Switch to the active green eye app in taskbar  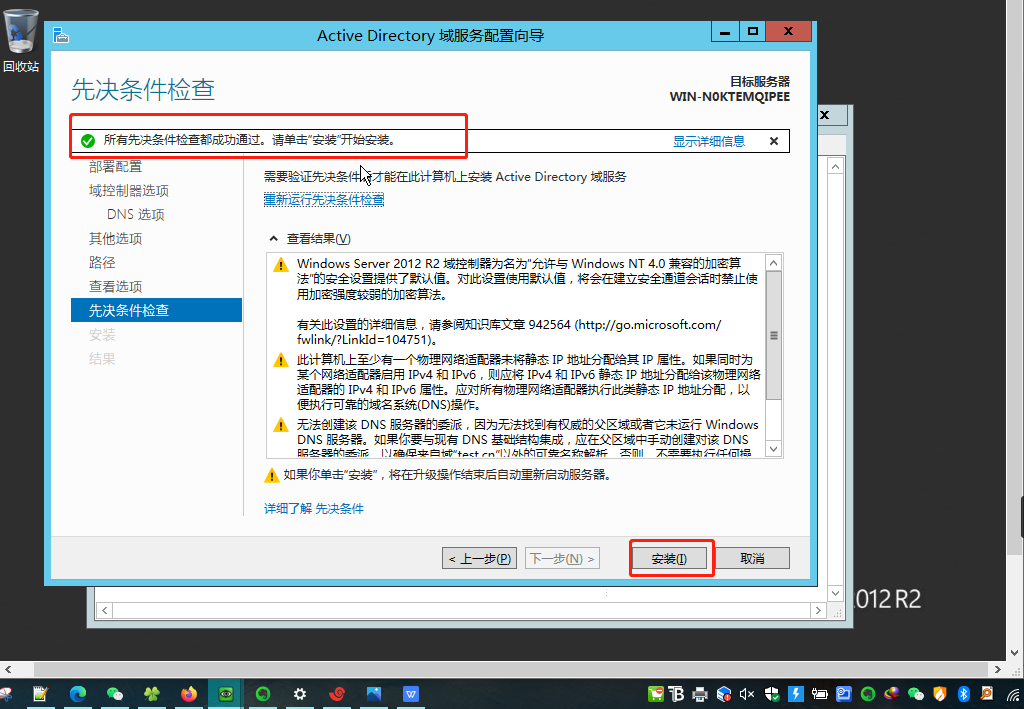point(226,694)
